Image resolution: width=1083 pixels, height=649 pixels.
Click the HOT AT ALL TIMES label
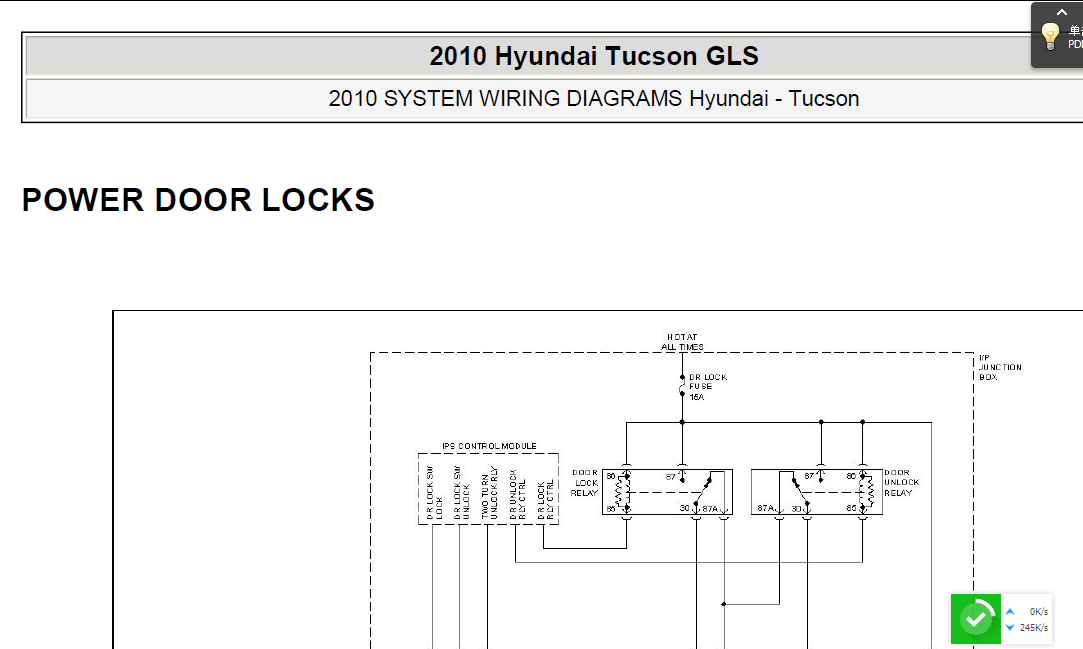(x=682, y=342)
